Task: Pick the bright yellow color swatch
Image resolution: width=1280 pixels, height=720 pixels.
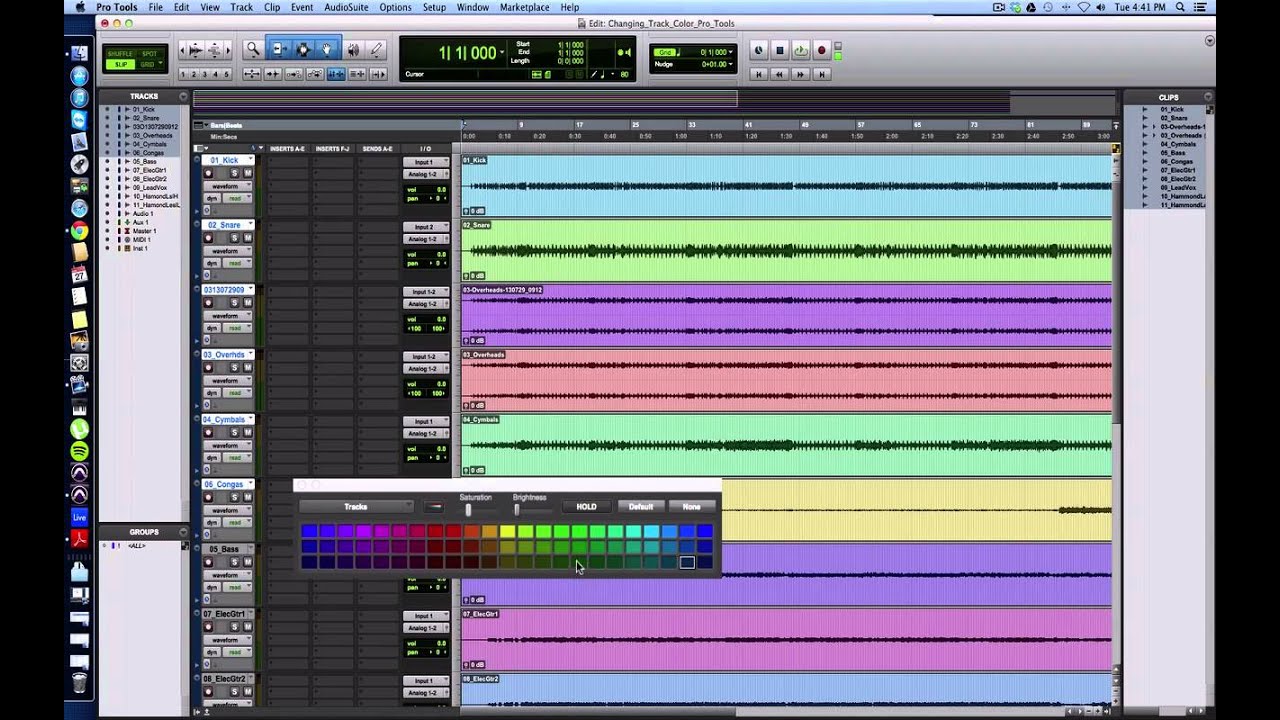Action: click(x=507, y=531)
